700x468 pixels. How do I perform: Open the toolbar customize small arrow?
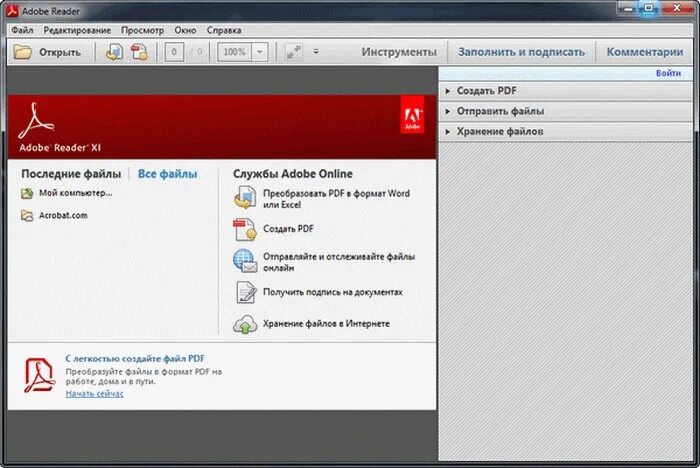click(x=316, y=52)
